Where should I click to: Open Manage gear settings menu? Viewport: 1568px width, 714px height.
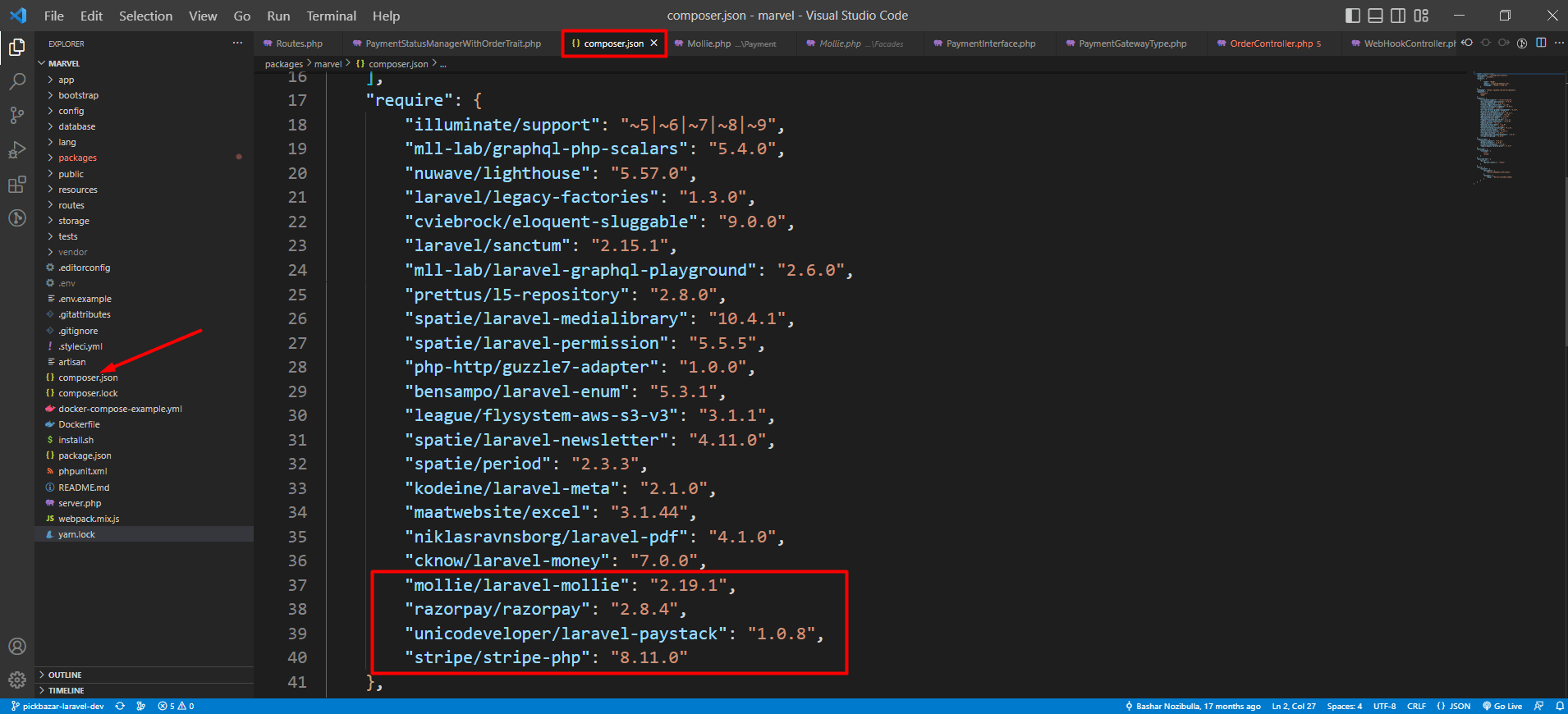pos(16,680)
